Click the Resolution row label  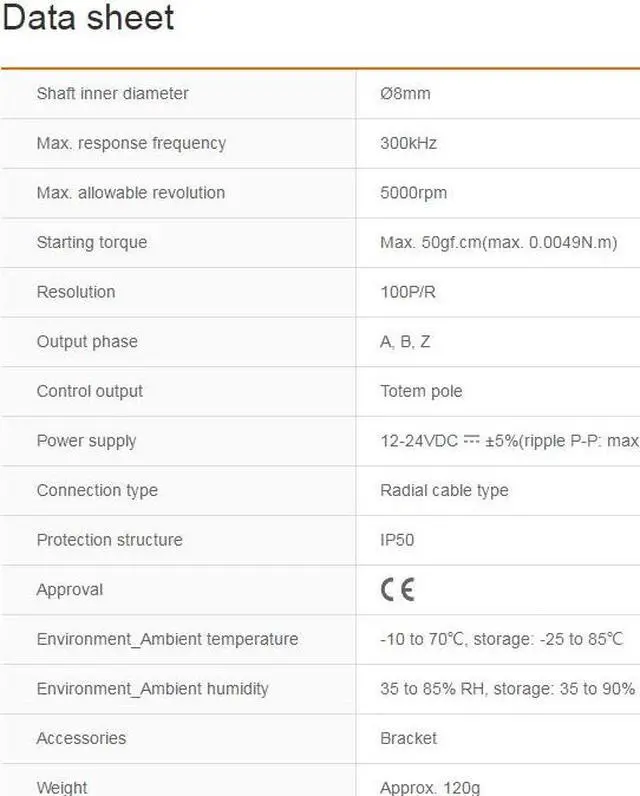pos(76,292)
